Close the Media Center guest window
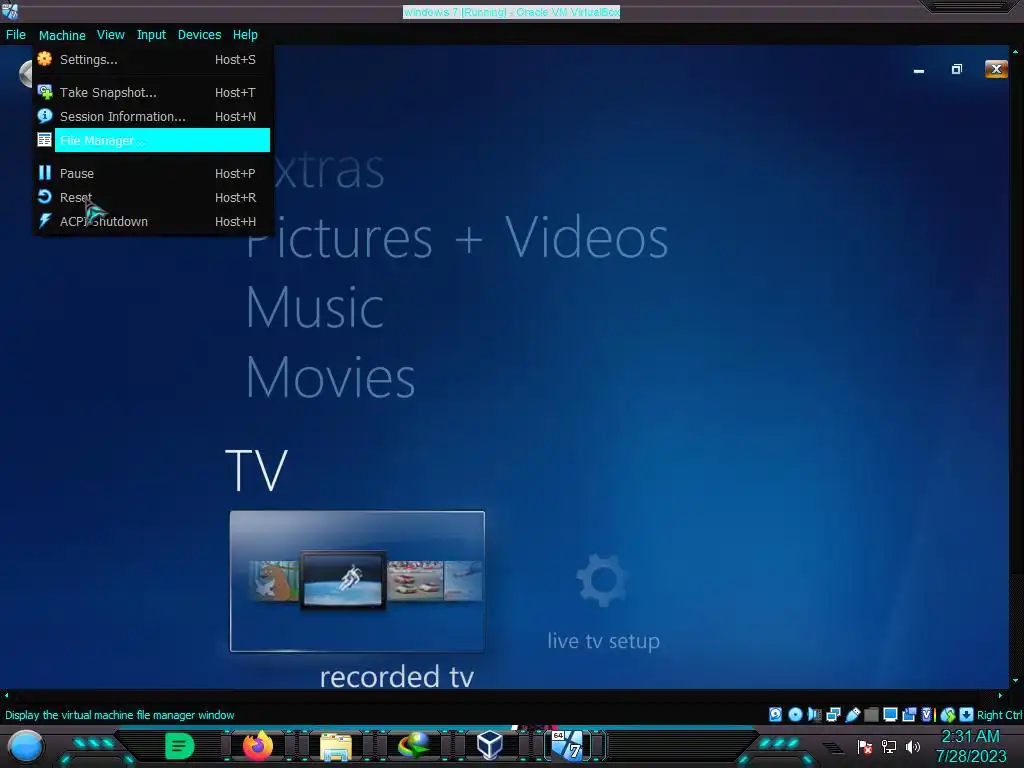The image size is (1024, 768). point(996,69)
